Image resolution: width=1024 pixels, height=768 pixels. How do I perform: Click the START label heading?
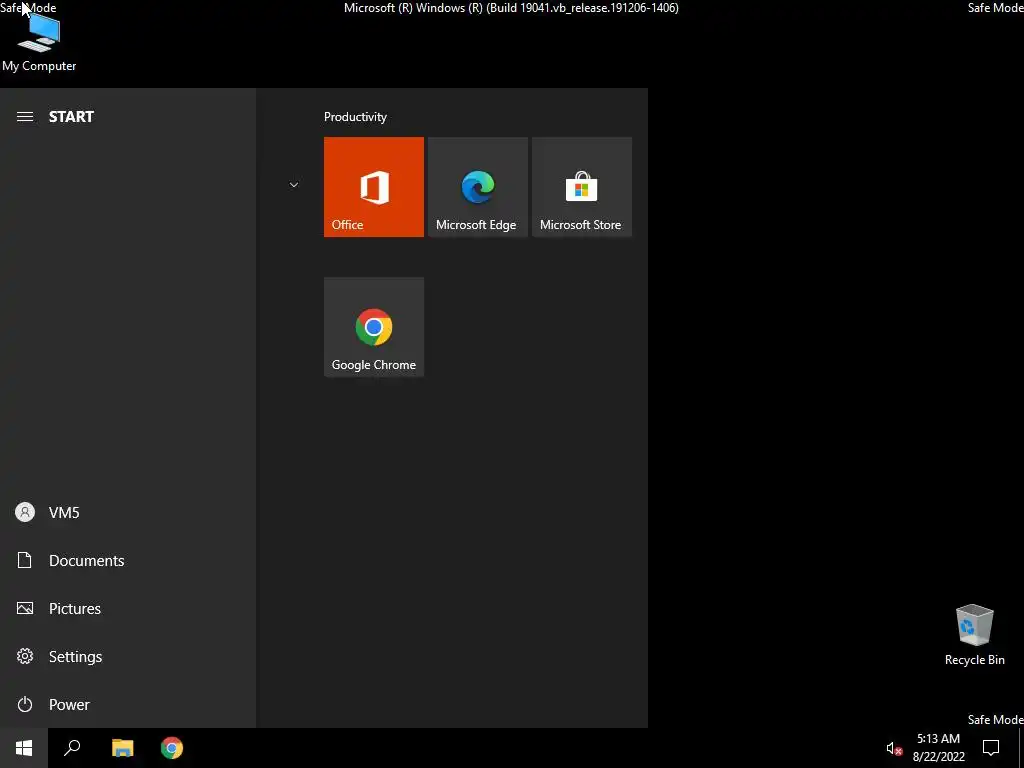click(x=71, y=117)
